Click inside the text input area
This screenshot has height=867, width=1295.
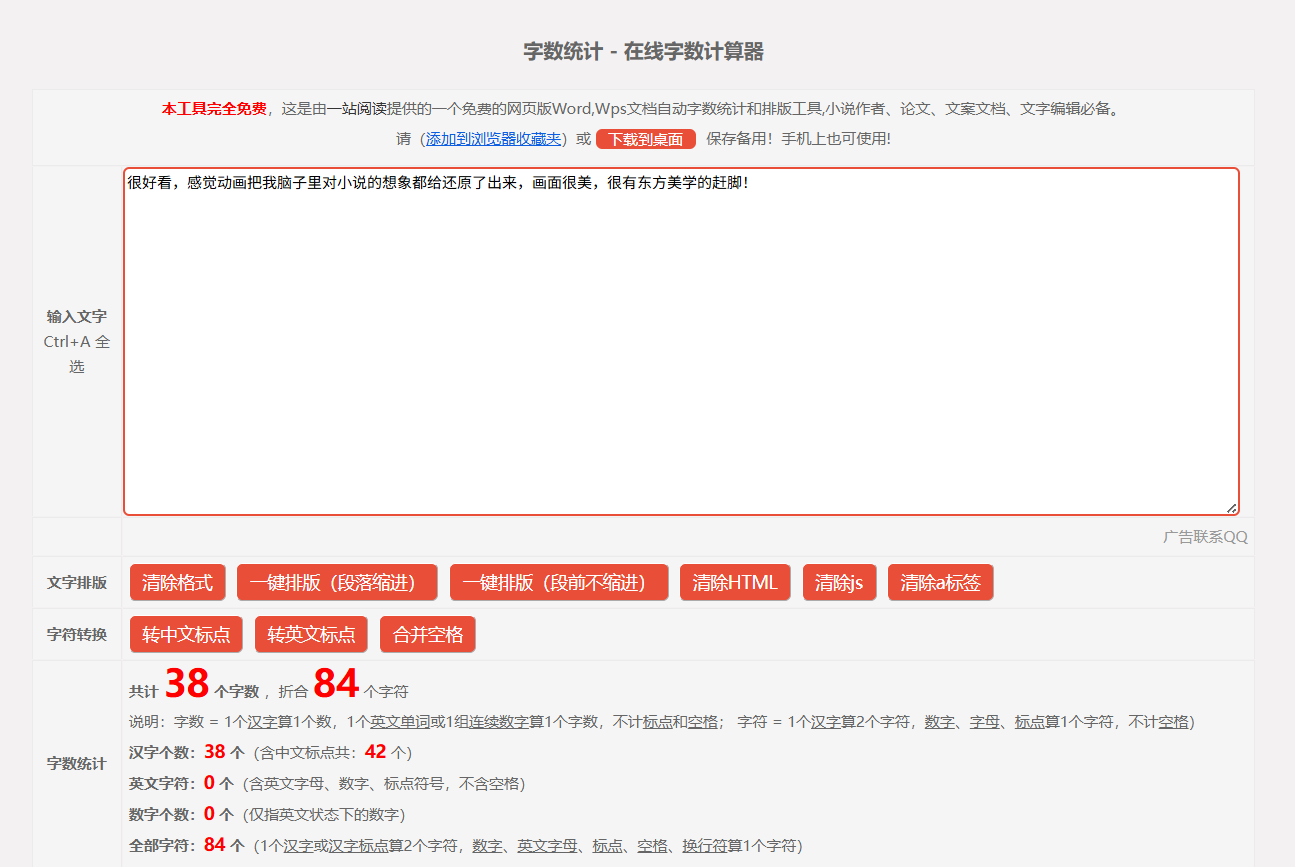coord(681,341)
